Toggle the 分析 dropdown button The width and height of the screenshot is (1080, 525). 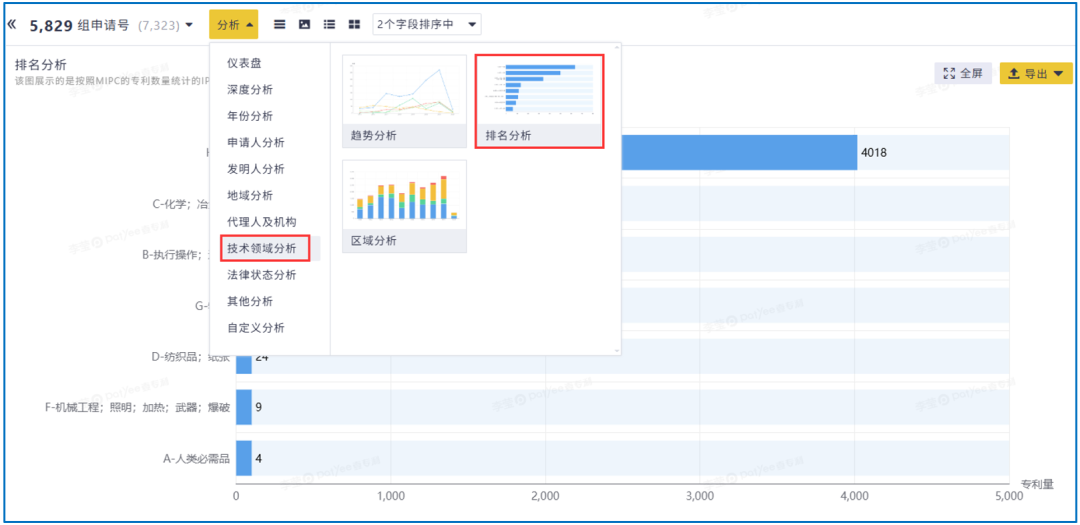pyautogui.click(x=234, y=25)
